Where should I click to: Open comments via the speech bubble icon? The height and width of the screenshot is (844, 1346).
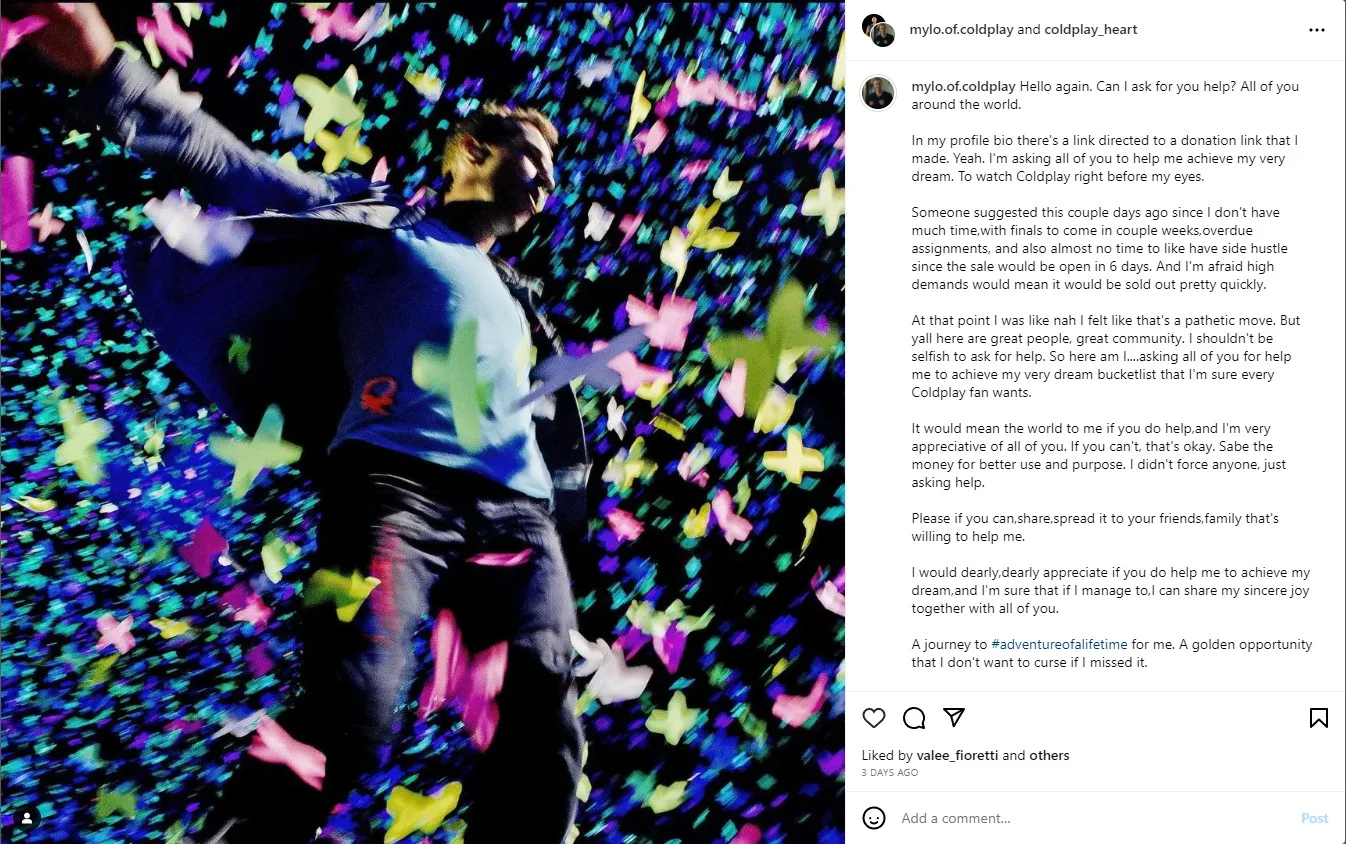[x=914, y=718]
